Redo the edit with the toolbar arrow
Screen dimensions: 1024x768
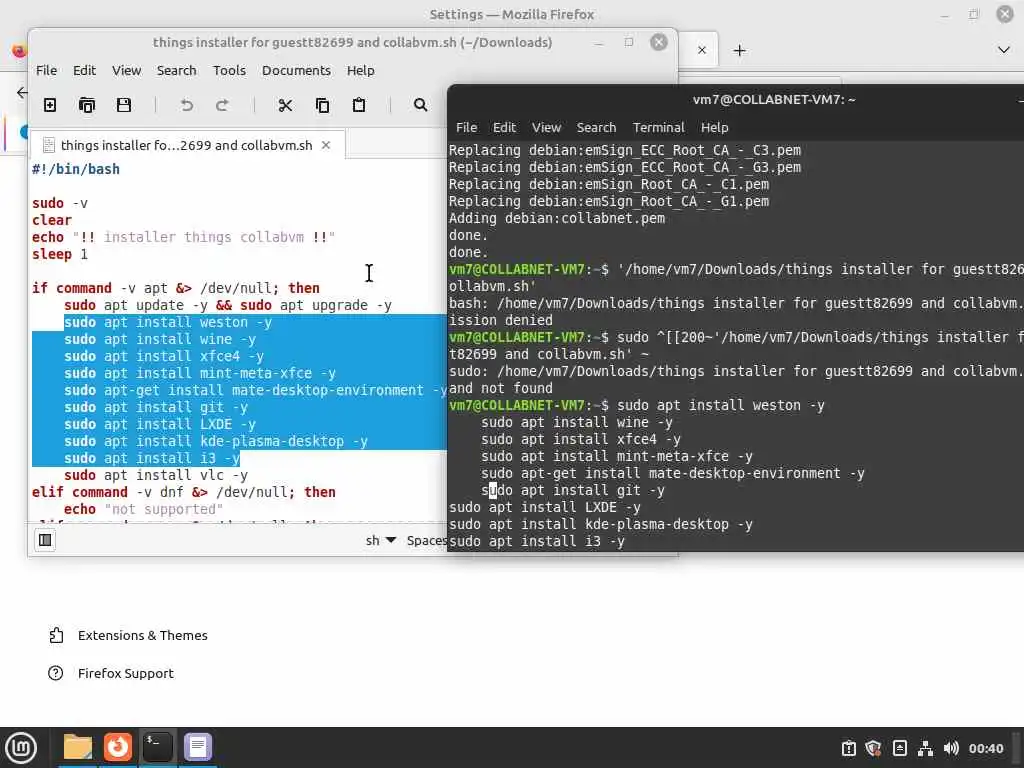pos(222,105)
